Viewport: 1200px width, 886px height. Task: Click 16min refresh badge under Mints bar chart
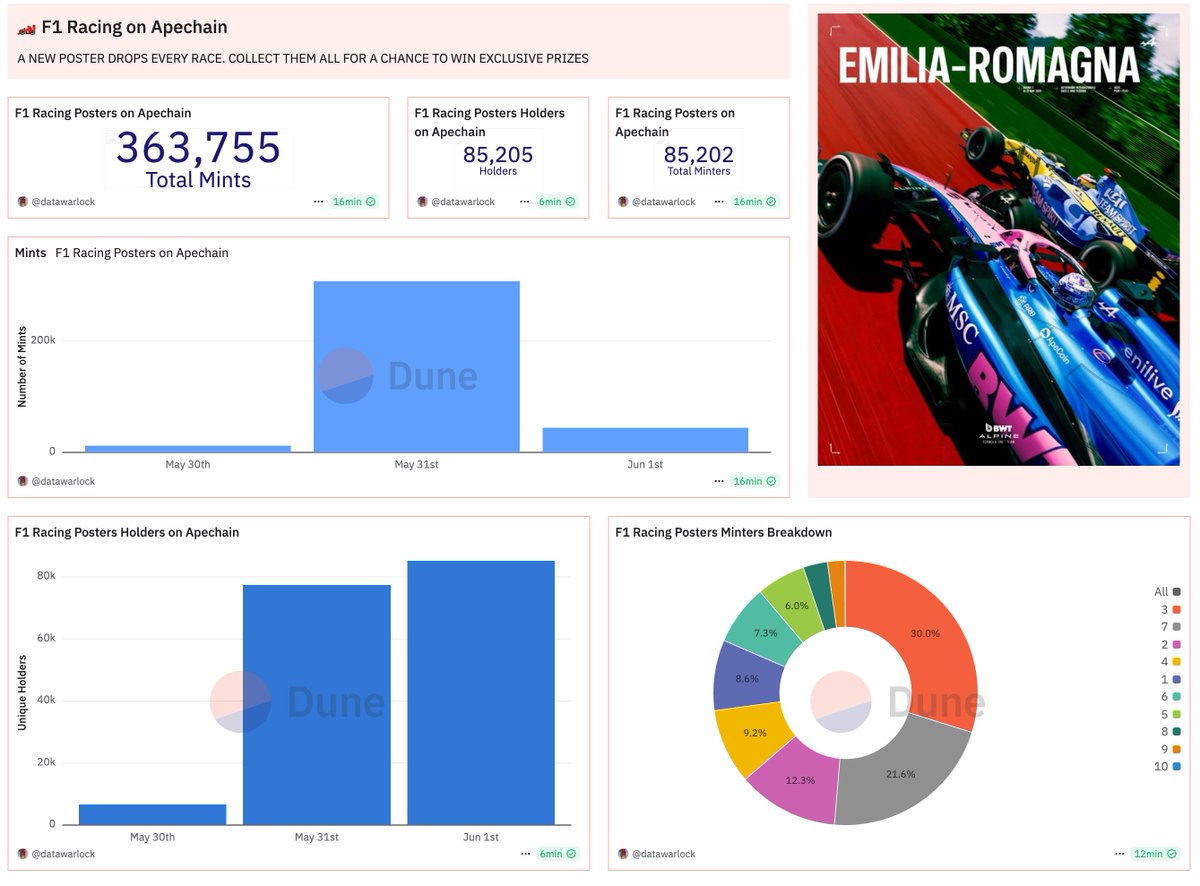[x=754, y=481]
